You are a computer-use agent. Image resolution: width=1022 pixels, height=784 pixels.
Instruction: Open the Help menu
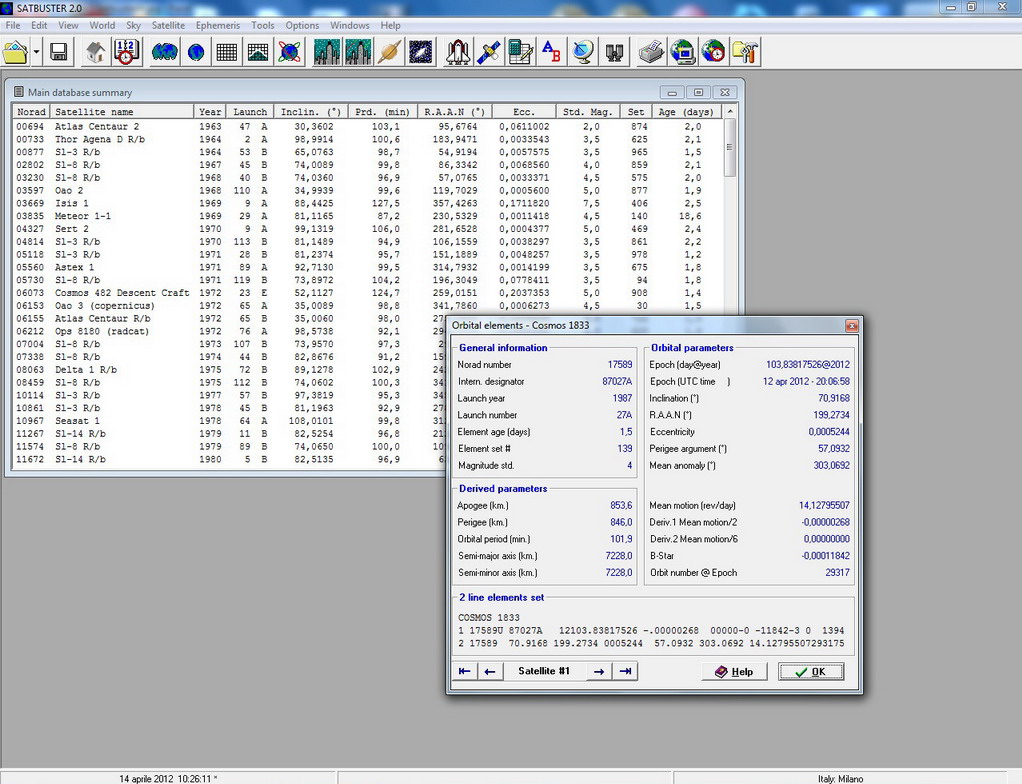390,25
